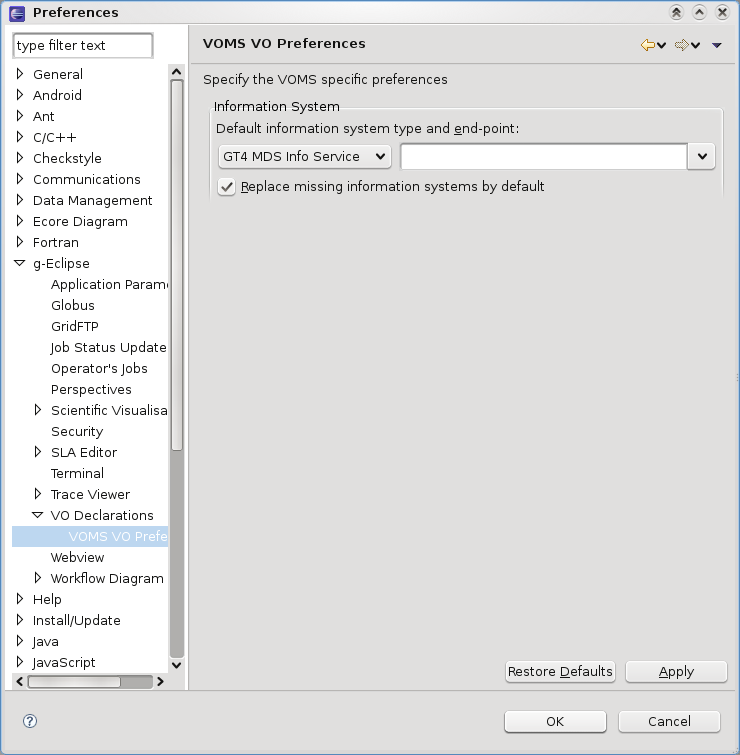Expand the Data Management tree node

click(20, 200)
